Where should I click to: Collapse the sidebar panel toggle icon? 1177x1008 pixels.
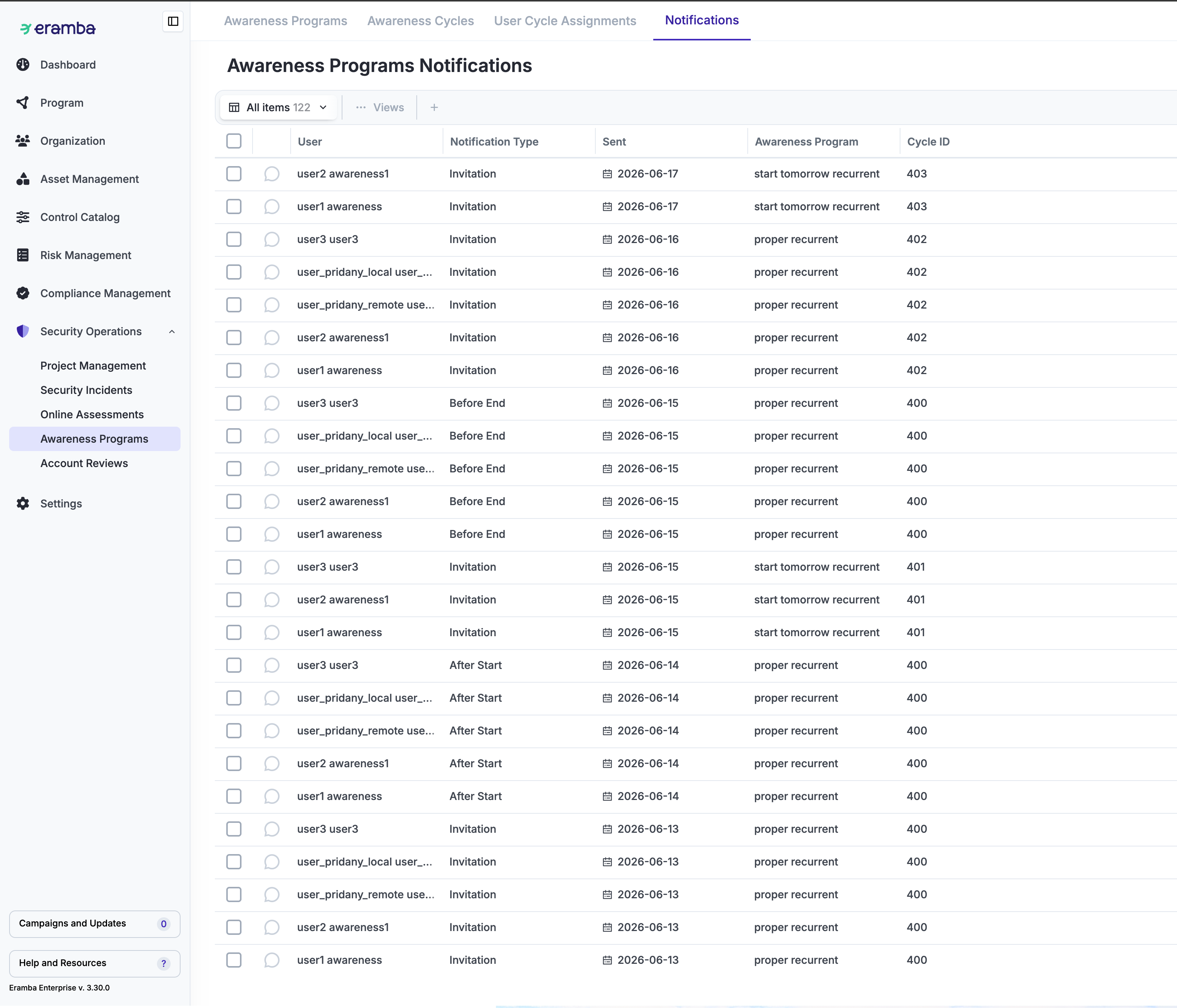[173, 22]
